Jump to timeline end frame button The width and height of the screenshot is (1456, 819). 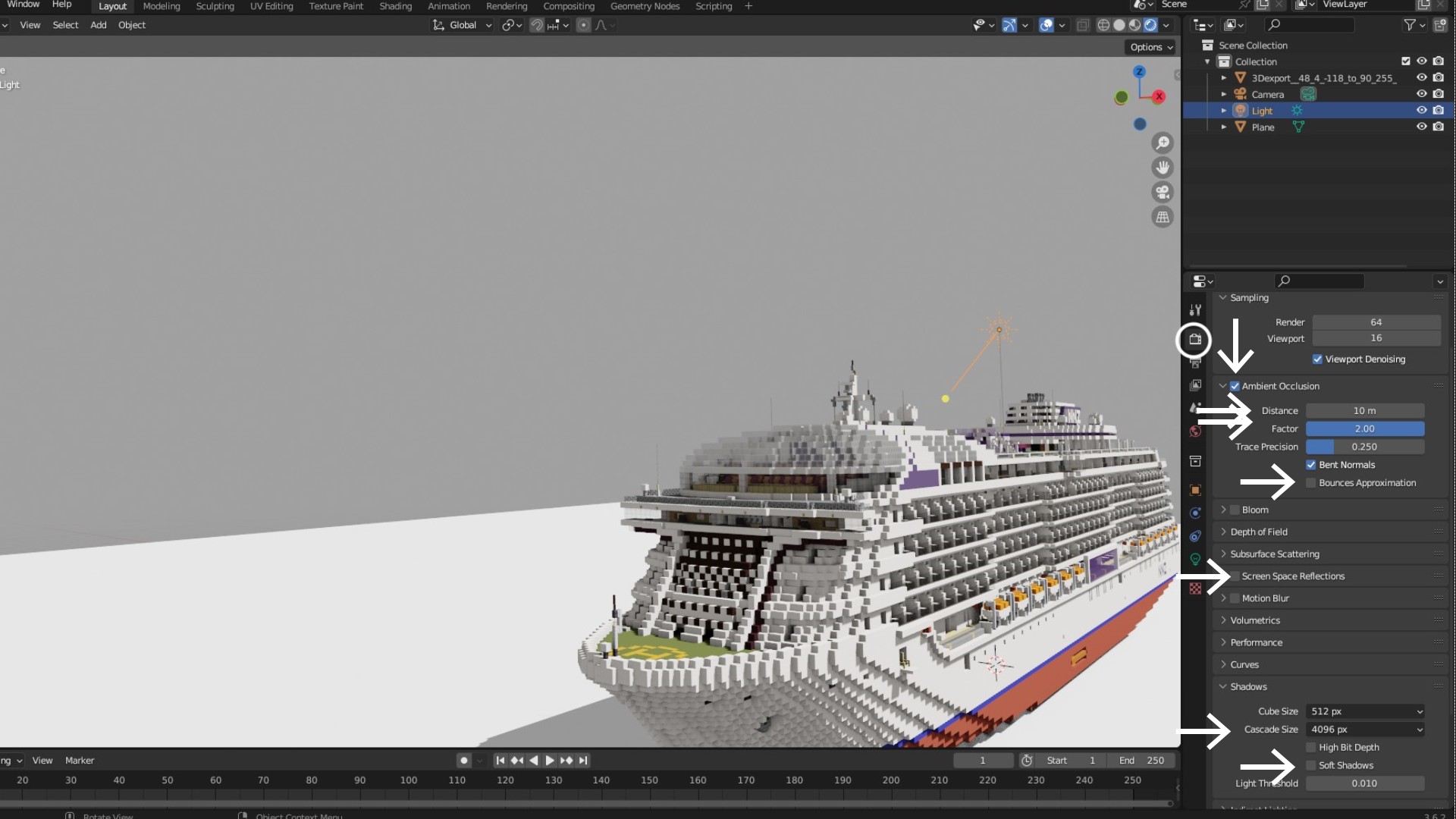(583, 761)
